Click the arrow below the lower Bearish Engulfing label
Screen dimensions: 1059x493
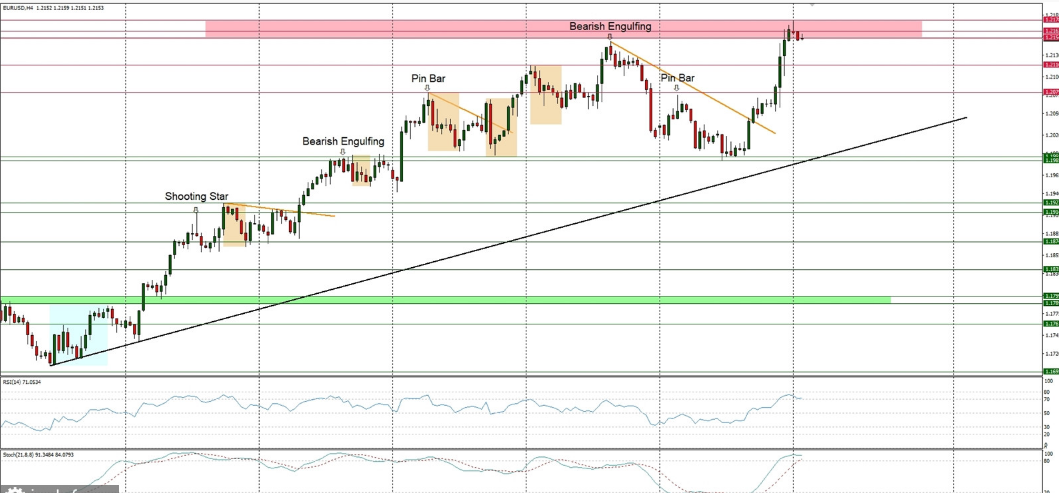pyautogui.click(x=343, y=153)
